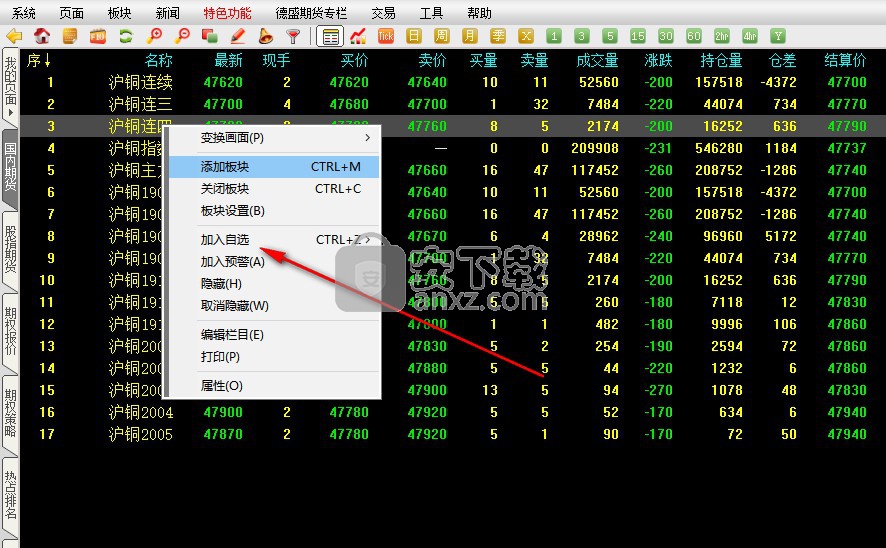Click the red funnel filter icon

tap(293, 36)
